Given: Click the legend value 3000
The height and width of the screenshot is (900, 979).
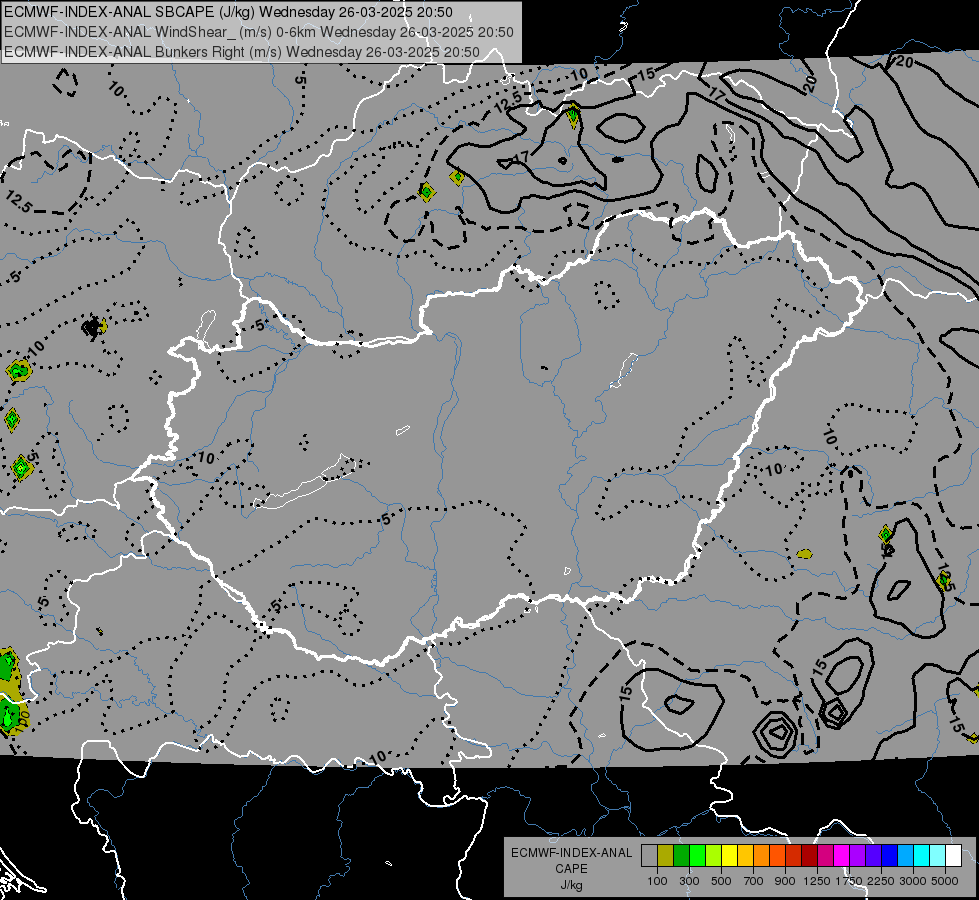Looking at the screenshot, I should point(913,881).
